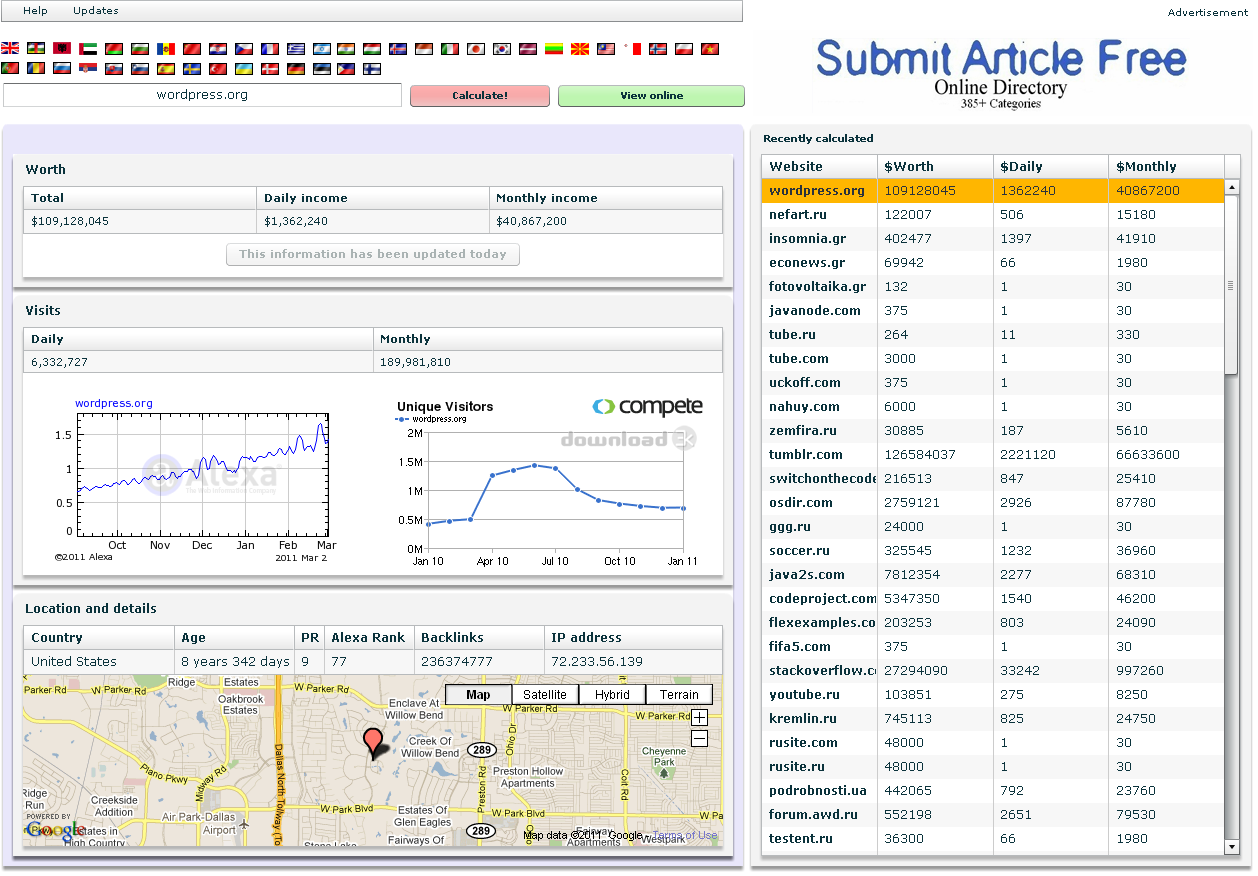Select the United Arab Emirates flag

88,48
